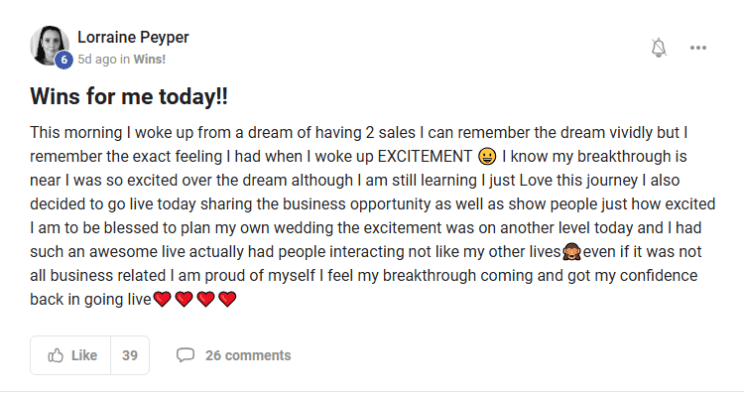View the 39 likes count

click(x=130, y=355)
